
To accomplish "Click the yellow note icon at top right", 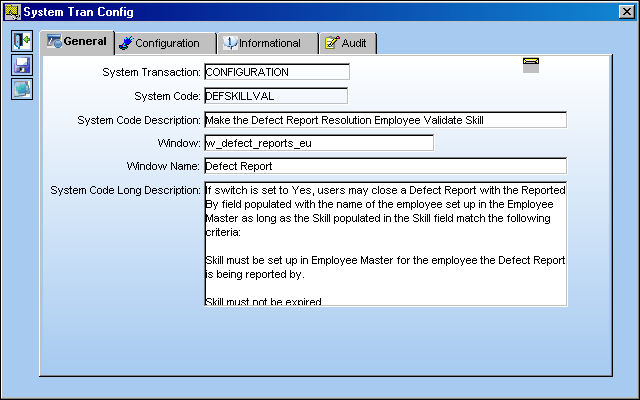I will tap(531, 65).
